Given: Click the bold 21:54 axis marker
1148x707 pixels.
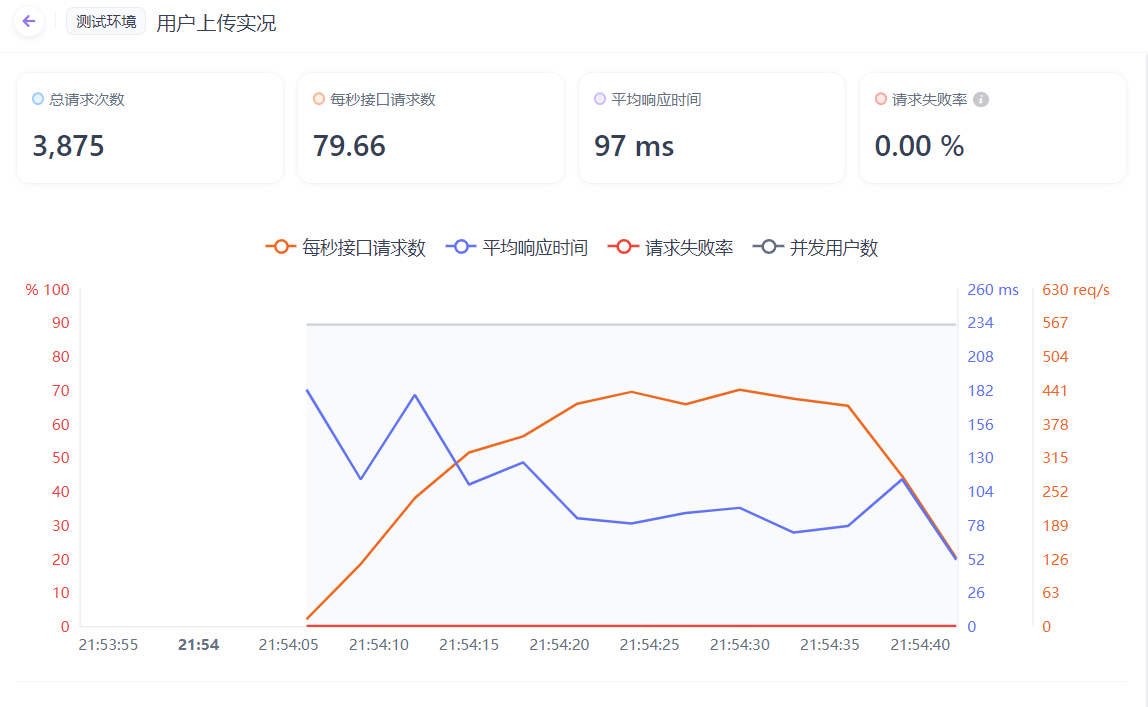Looking at the screenshot, I should click(x=198, y=645).
